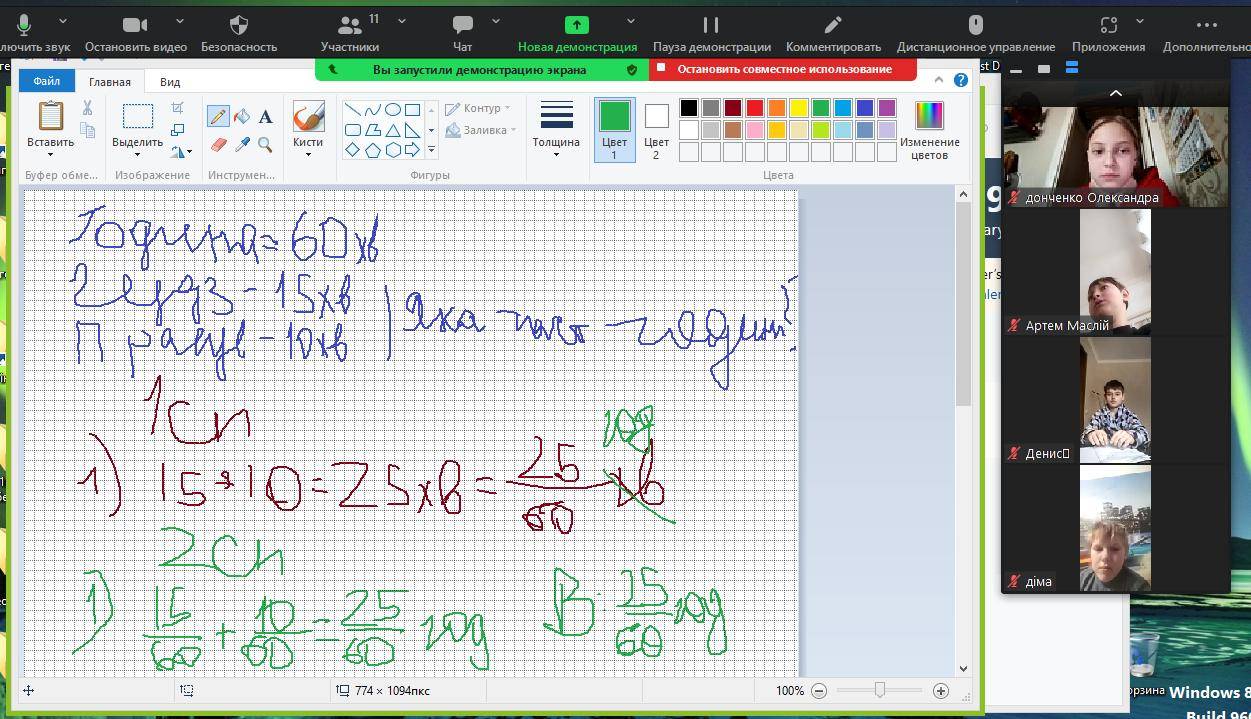Screen dimensions: 1251x719
Task: Expand the Кисти brushes dropdown
Action: tap(308, 142)
